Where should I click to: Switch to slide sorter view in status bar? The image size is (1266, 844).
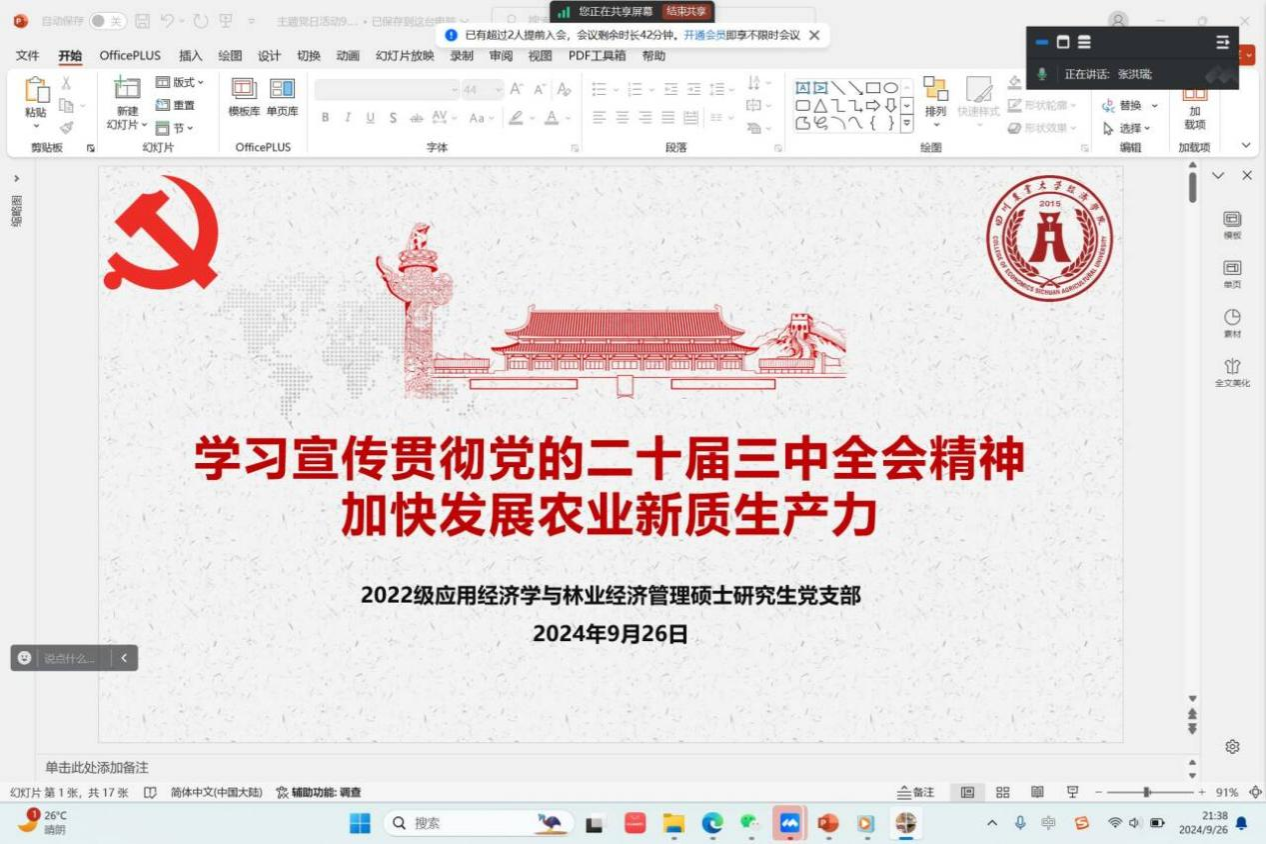1003,792
